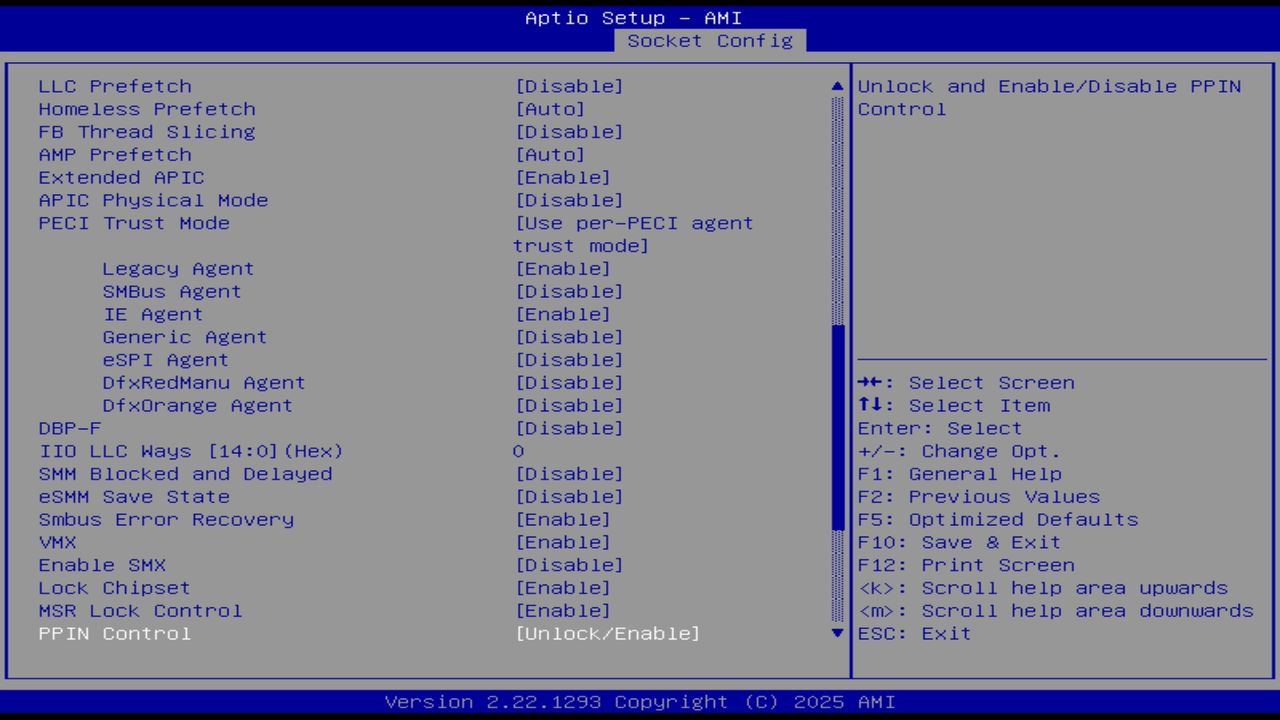The width and height of the screenshot is (1280, 720).
Task: Enable the Generic Agent
Action: click(570, 337)
